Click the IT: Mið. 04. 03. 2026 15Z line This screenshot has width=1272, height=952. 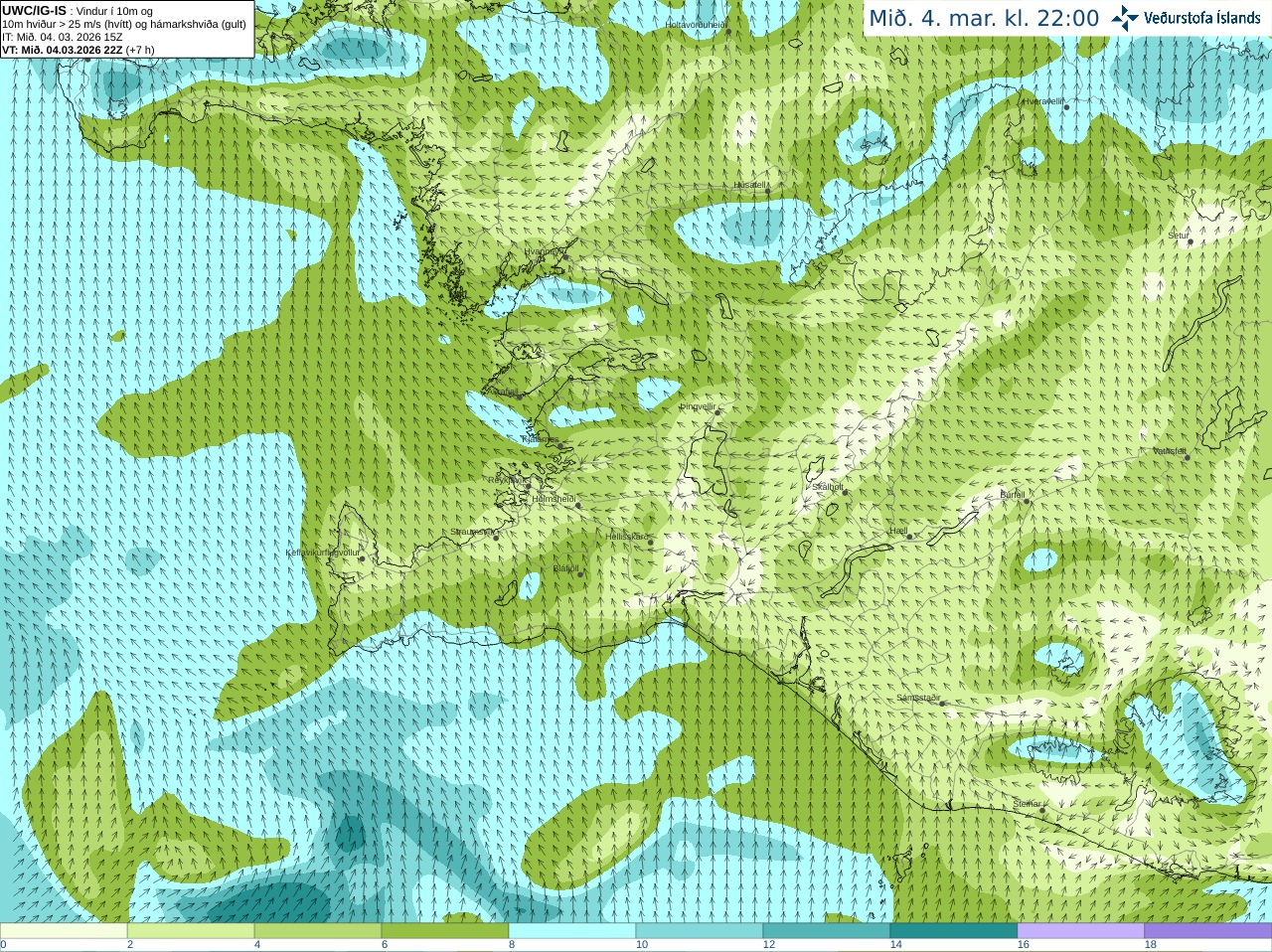click(x=63, y=37)
